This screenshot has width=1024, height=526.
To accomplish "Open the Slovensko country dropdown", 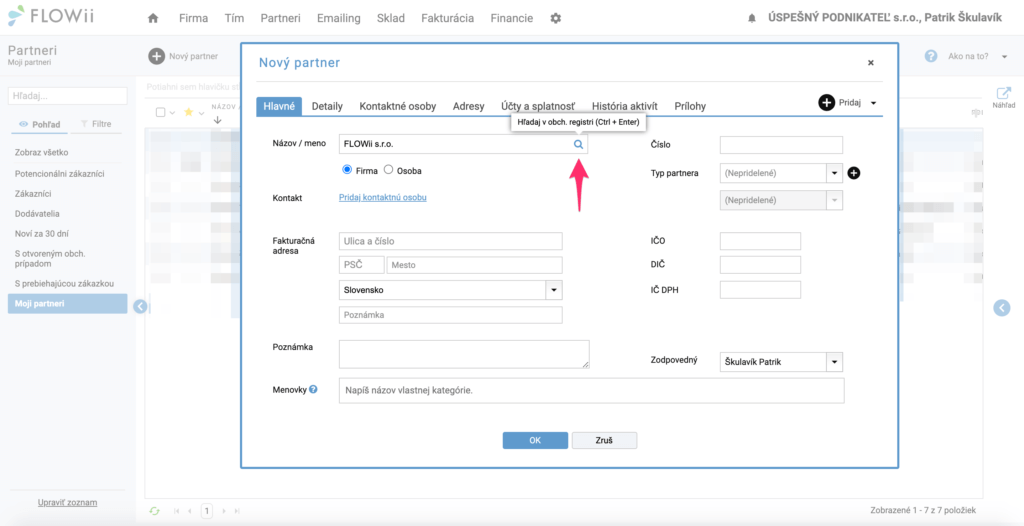I will pyautogui.click(x=554, y=289).
